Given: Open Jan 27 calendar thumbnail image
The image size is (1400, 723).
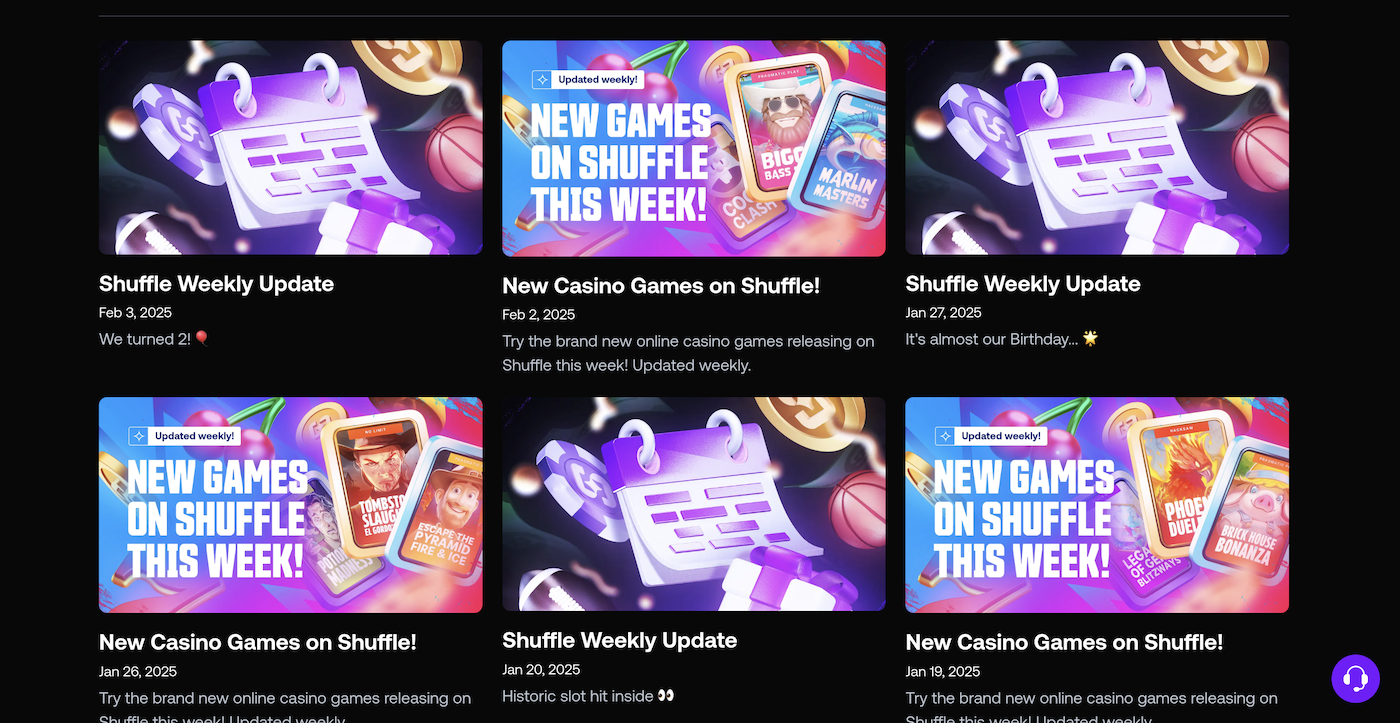Looking at the screenshot, I should pos(1097,148).
